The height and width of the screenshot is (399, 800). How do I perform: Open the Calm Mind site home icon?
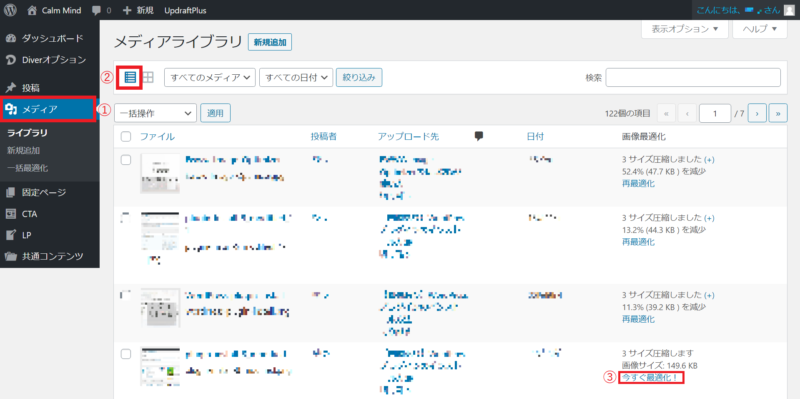(x=32, y=10)
